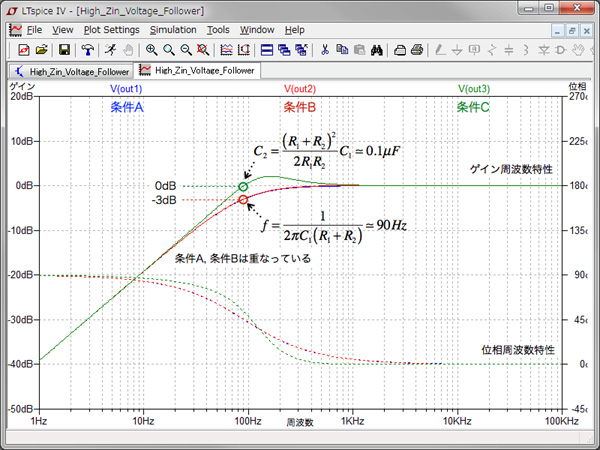Click the 100Hz label on frequency axis
600x450 pixels.
[248, 423]
